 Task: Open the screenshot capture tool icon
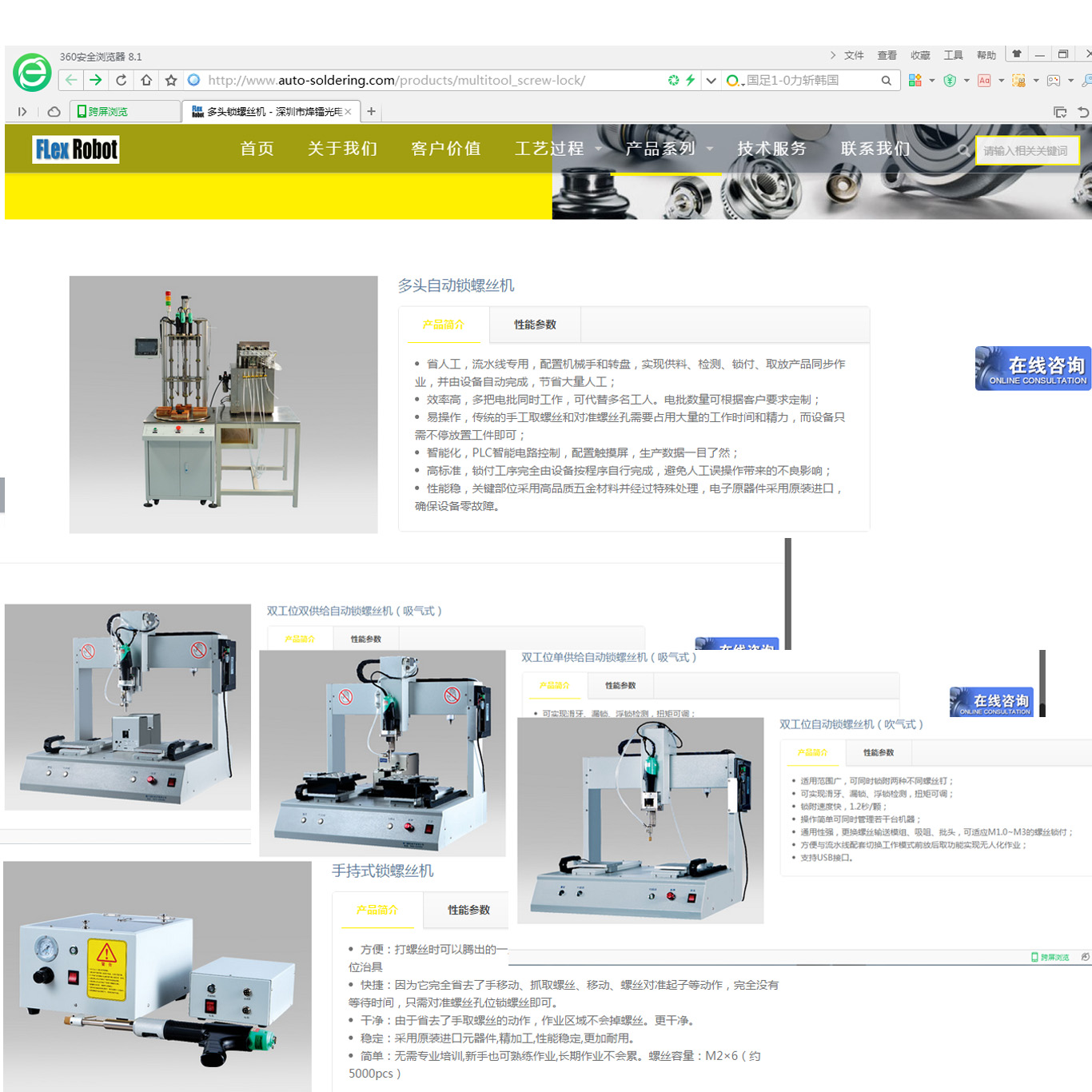pyautogui.click(x=1018, y=80)
